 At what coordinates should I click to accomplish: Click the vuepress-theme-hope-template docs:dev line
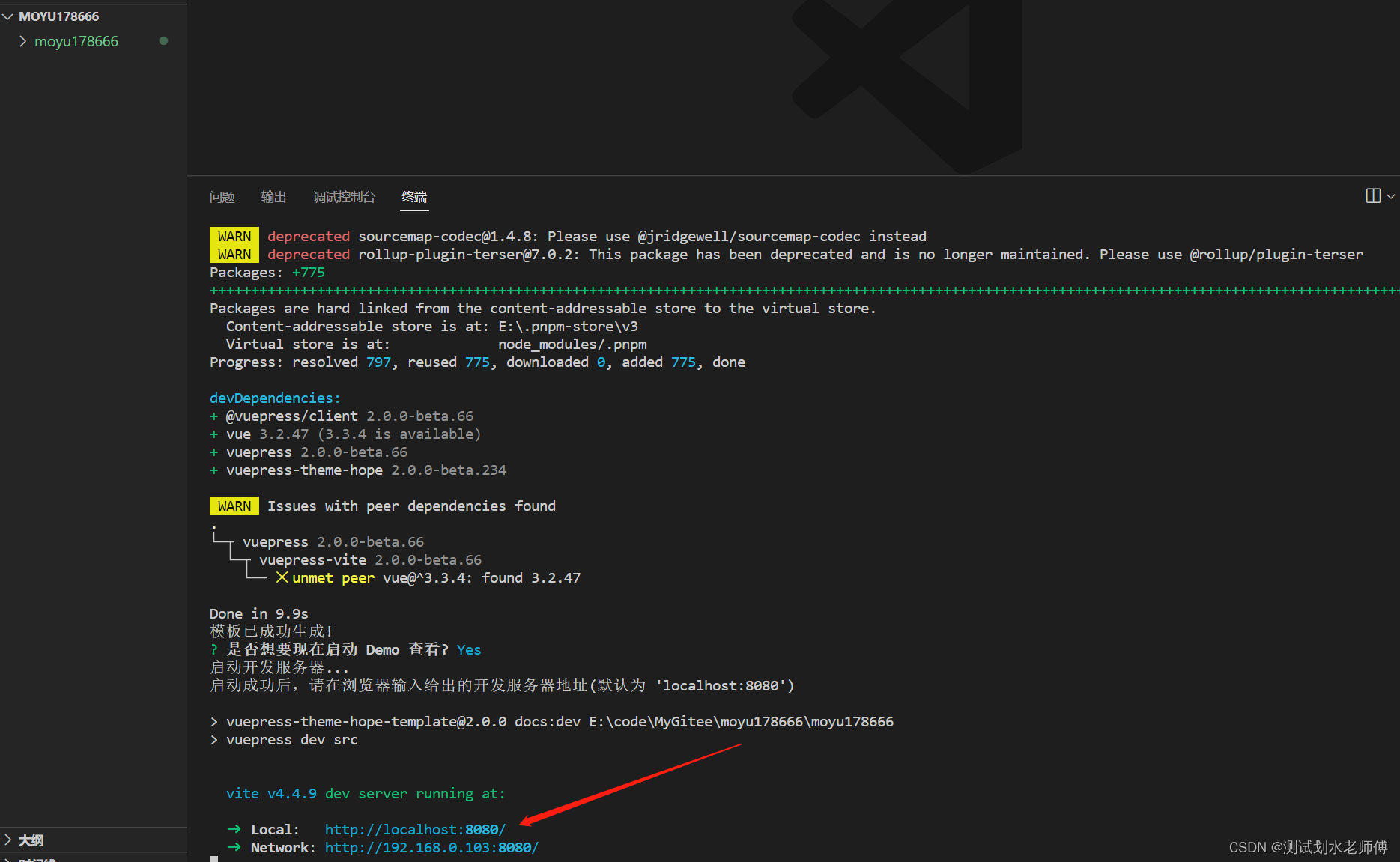click(551, 721)
